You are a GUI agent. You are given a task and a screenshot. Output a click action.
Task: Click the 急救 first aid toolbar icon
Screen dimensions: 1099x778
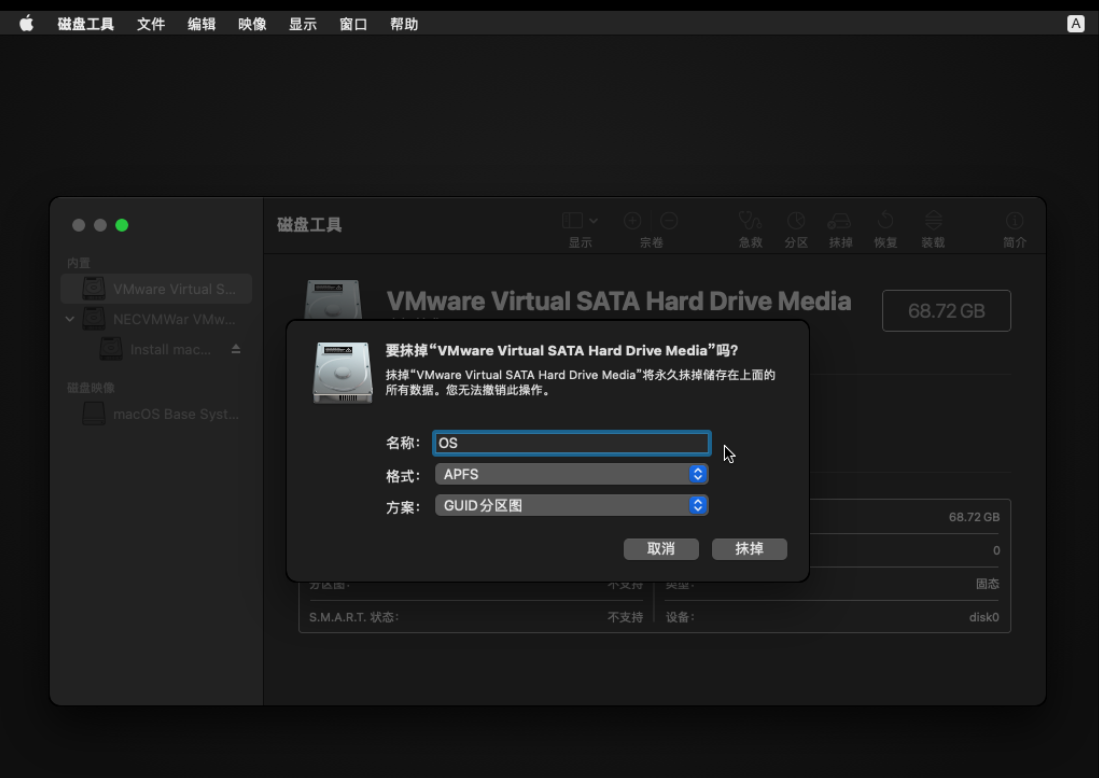[750, 221]
